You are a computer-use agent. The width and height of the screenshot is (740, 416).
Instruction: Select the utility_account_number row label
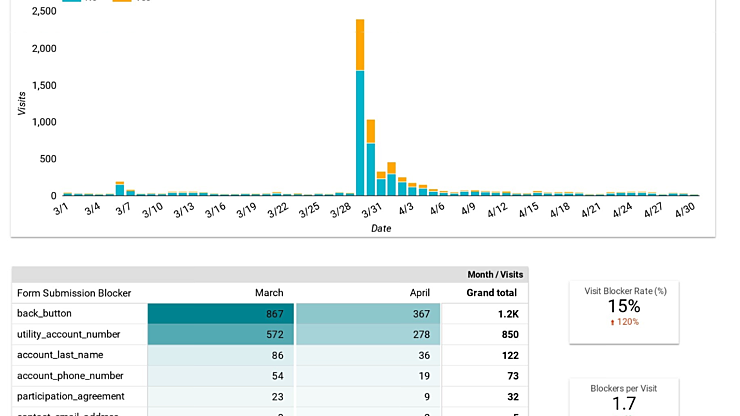point(68,334)
